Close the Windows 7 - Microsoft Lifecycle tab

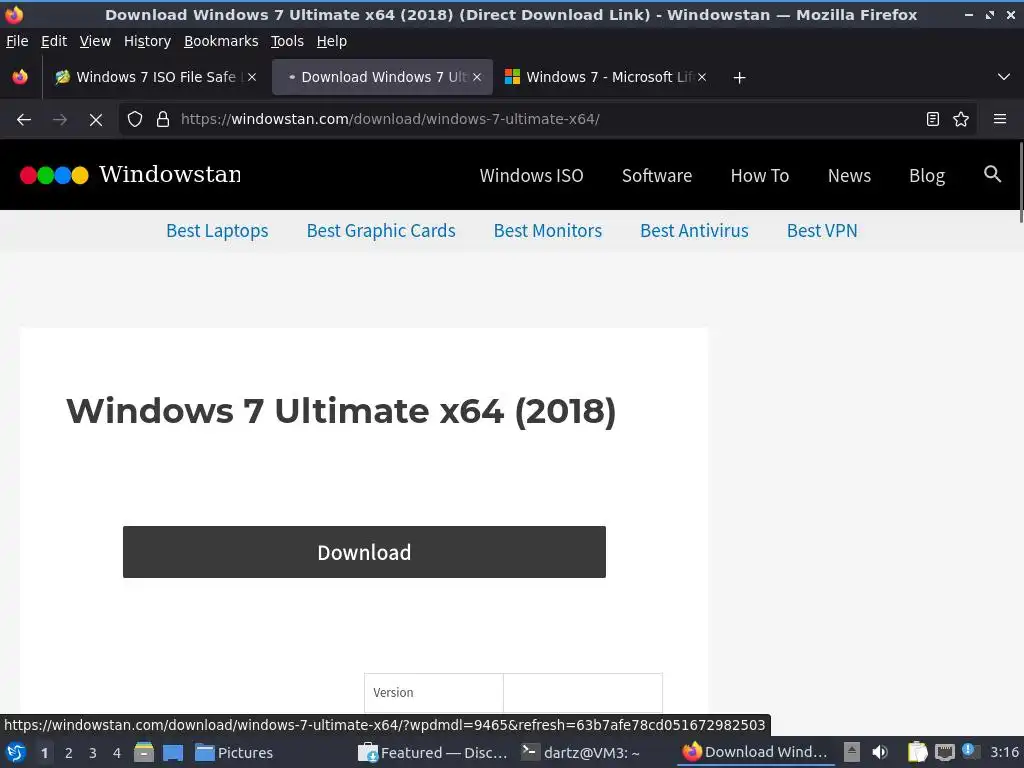(x=701, y=77)
